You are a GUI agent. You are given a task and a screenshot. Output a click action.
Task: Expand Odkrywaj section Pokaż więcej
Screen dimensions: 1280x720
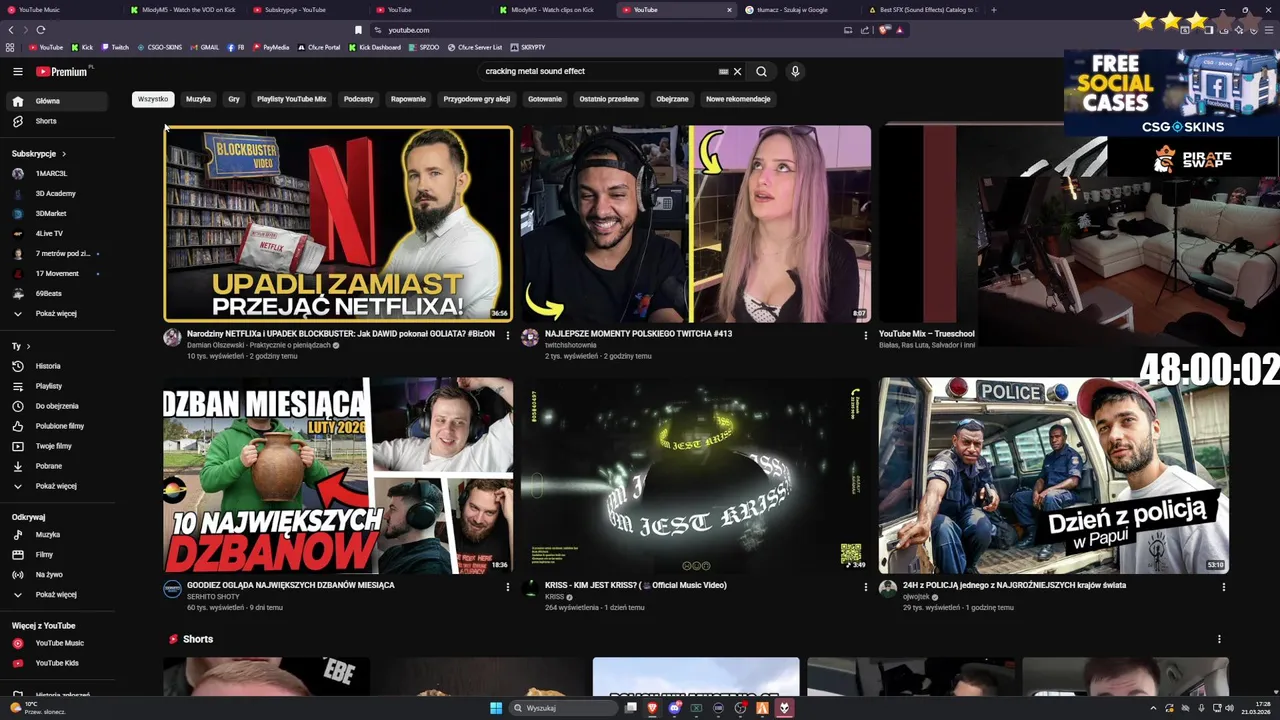pyautogui.click(x=54, y=594)
